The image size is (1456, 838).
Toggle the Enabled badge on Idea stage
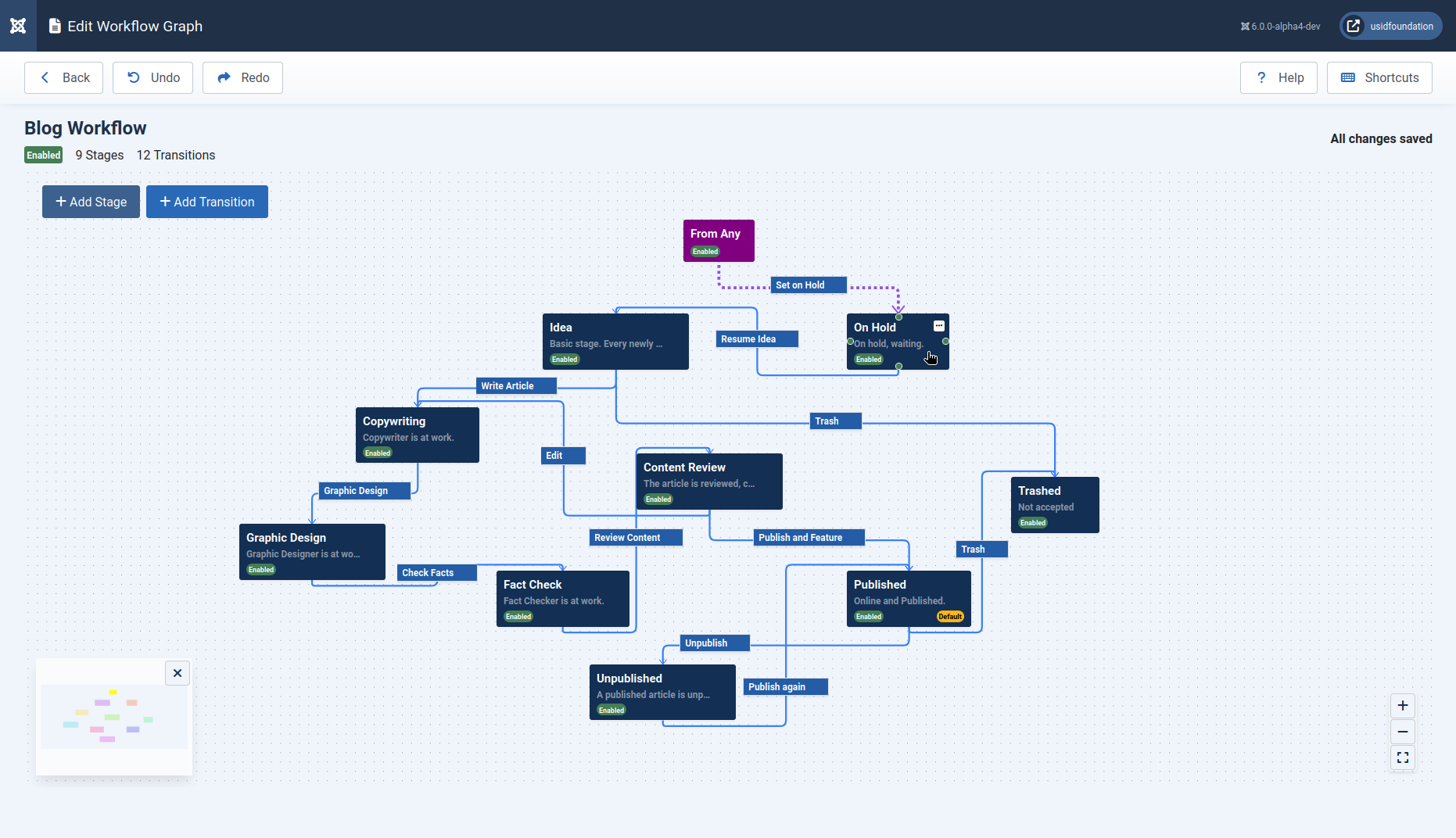tap(565, 360)
